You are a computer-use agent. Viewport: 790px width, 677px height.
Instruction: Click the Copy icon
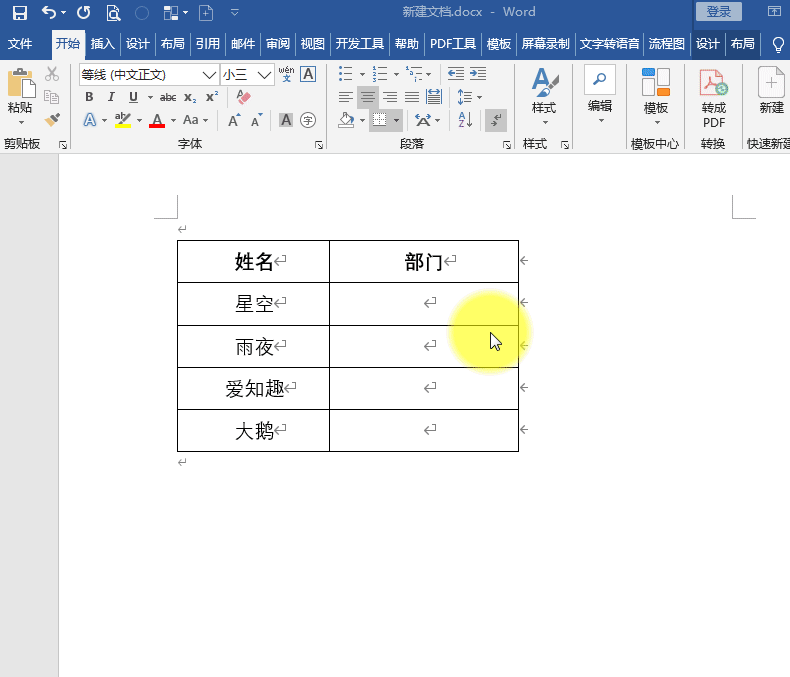click(51, 97)
